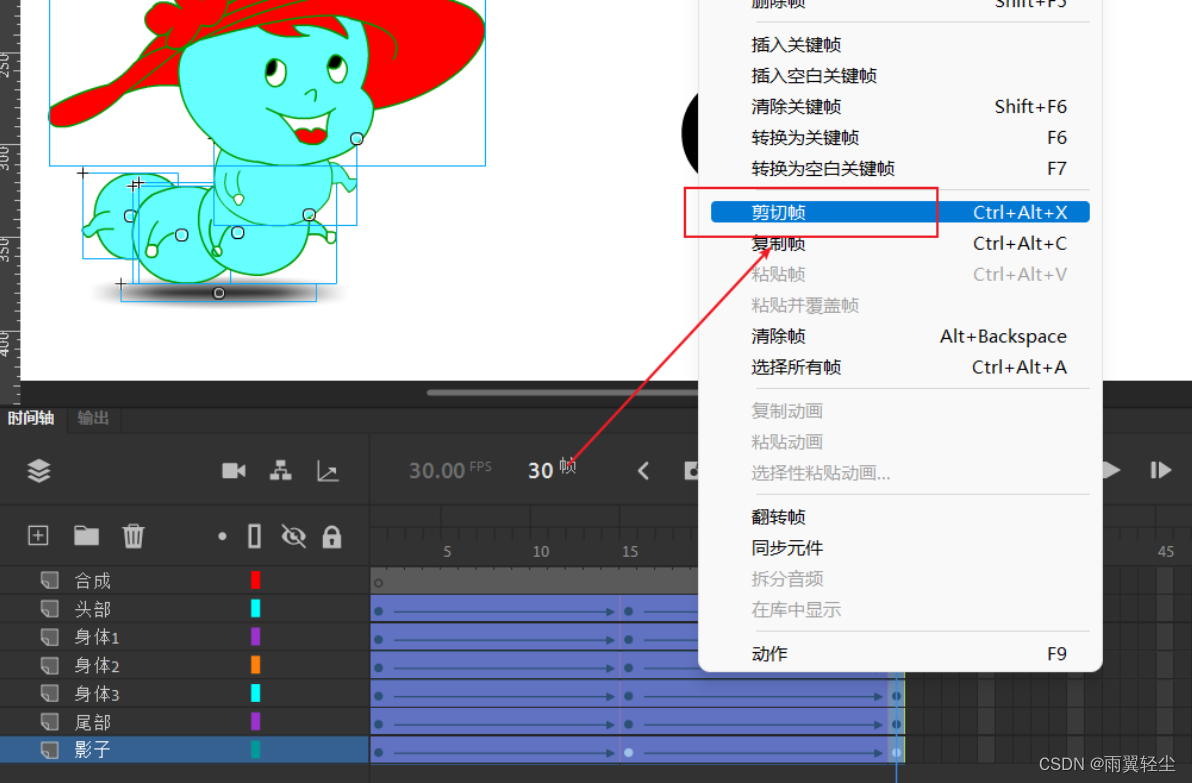The height and width of the screenshot is (783, 1192).
Task: Click the Add Camera icon in the timeline
Action: (x=233, y=470)
